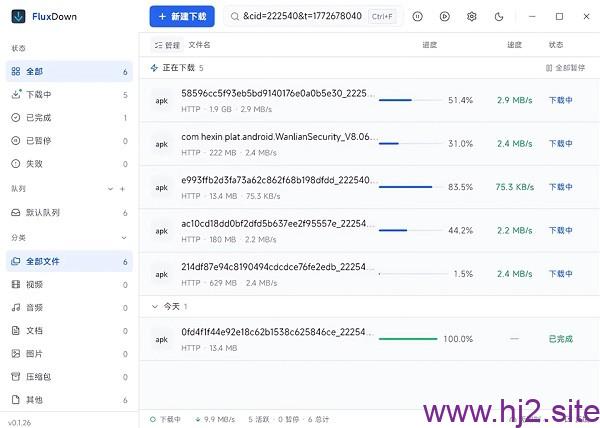
Task: Select 全部文件 category
Action: (70, 262)
